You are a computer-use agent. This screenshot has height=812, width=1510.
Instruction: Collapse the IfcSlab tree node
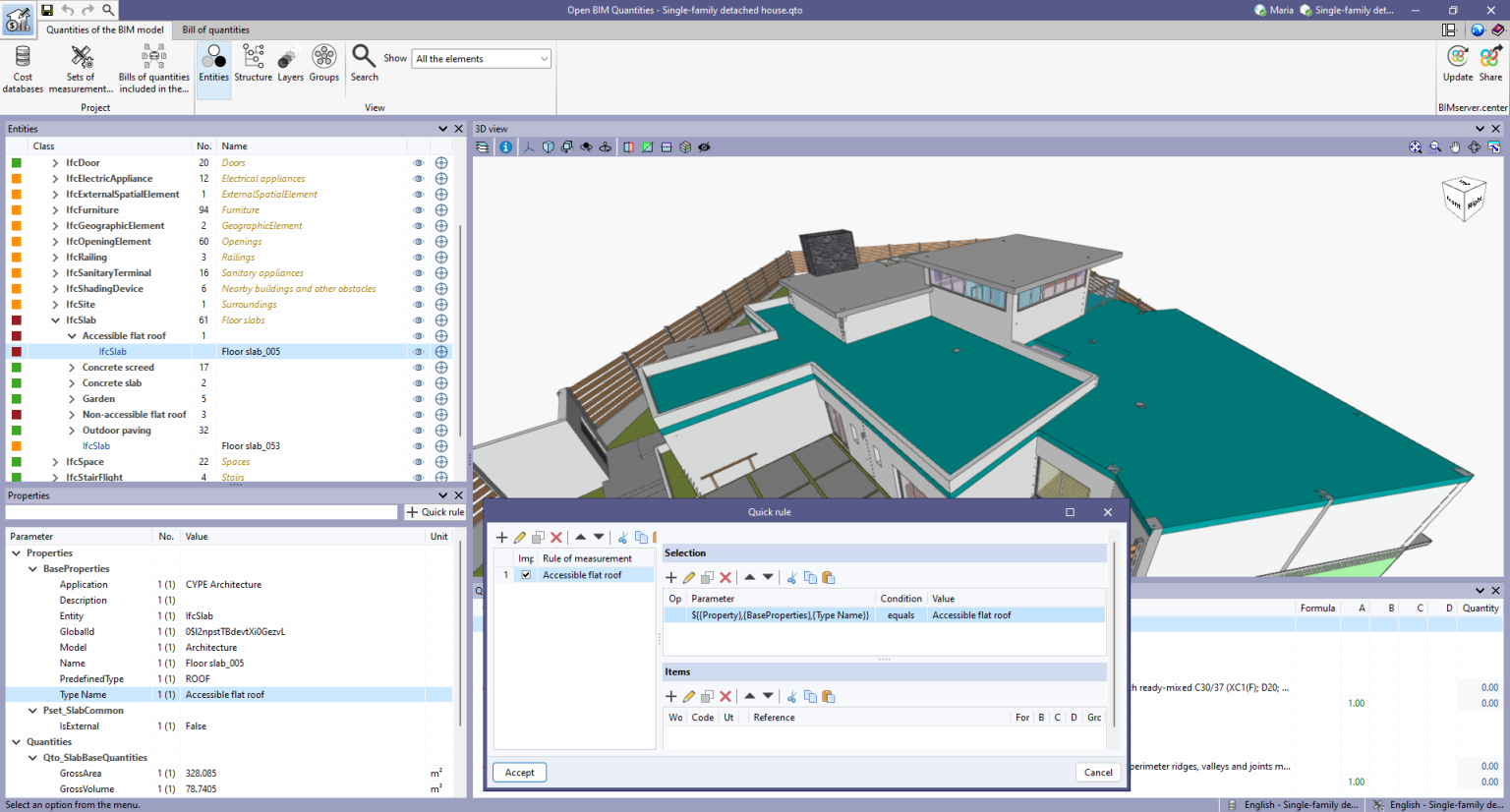pos(56,319)
